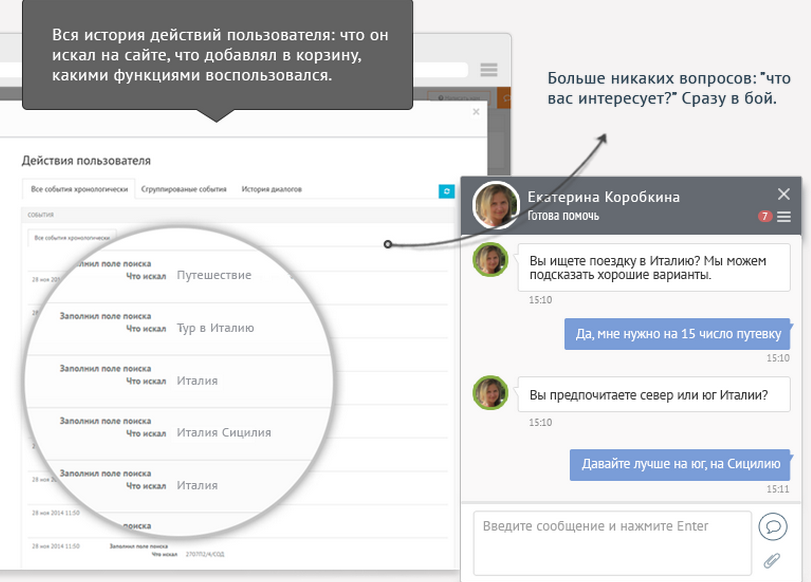The height and width of the screenshot is (582, 811).
Task: Click message Вы ищете поездку в Италию
Action: coord(654,267)
